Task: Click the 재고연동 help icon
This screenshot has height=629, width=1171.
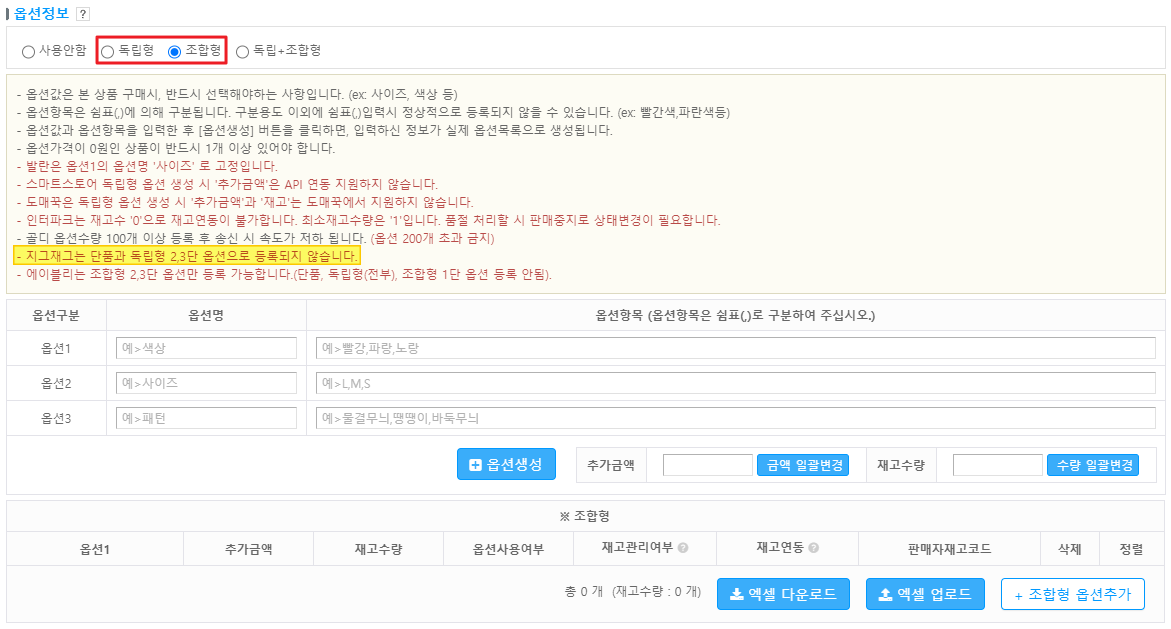Action: 814,548
